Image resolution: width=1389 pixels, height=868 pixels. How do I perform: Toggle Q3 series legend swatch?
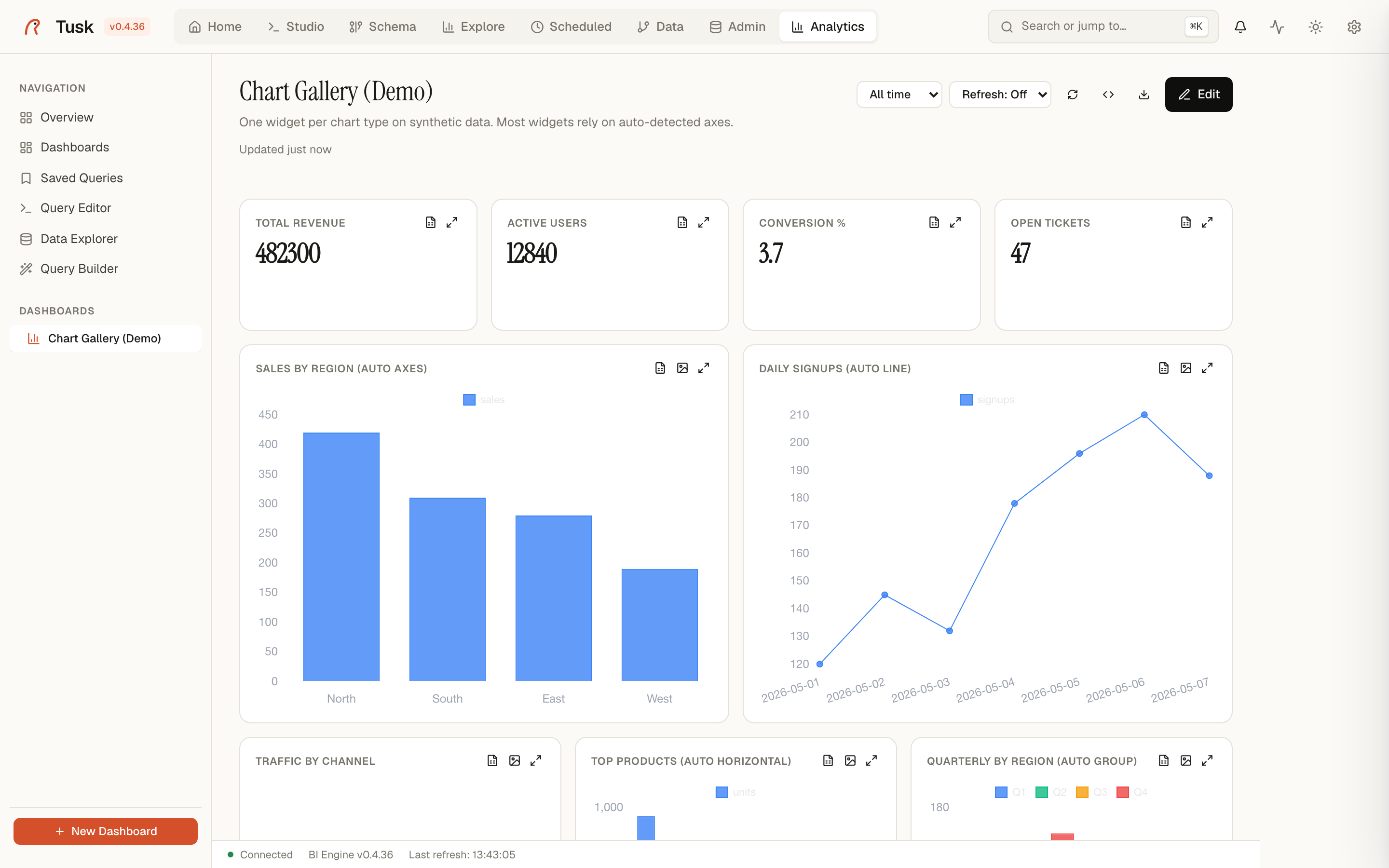tap(1082, 792)
